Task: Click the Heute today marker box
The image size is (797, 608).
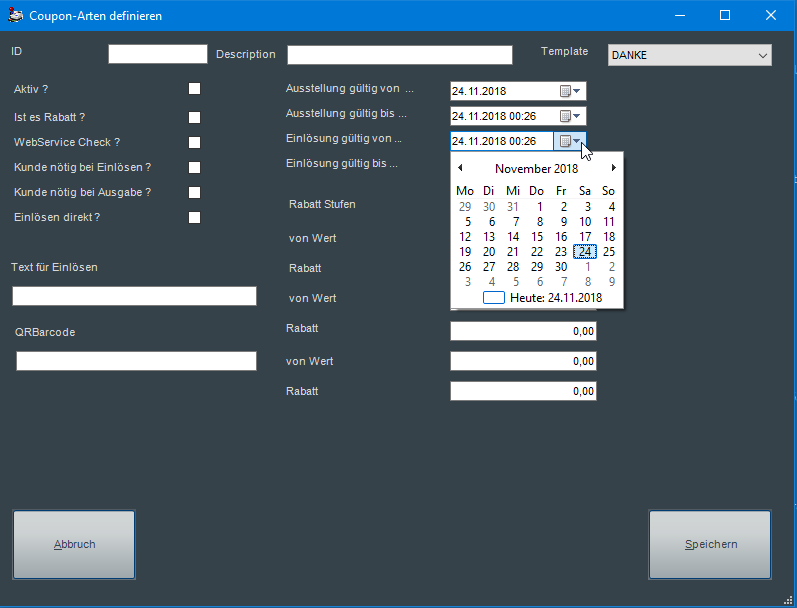Action: coord(494,297)
